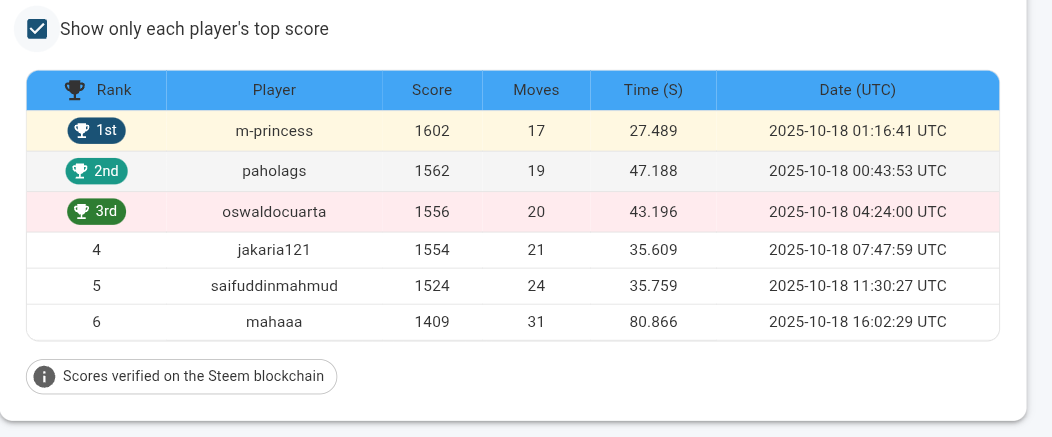Click the rank 6 cell

(97, 322)
